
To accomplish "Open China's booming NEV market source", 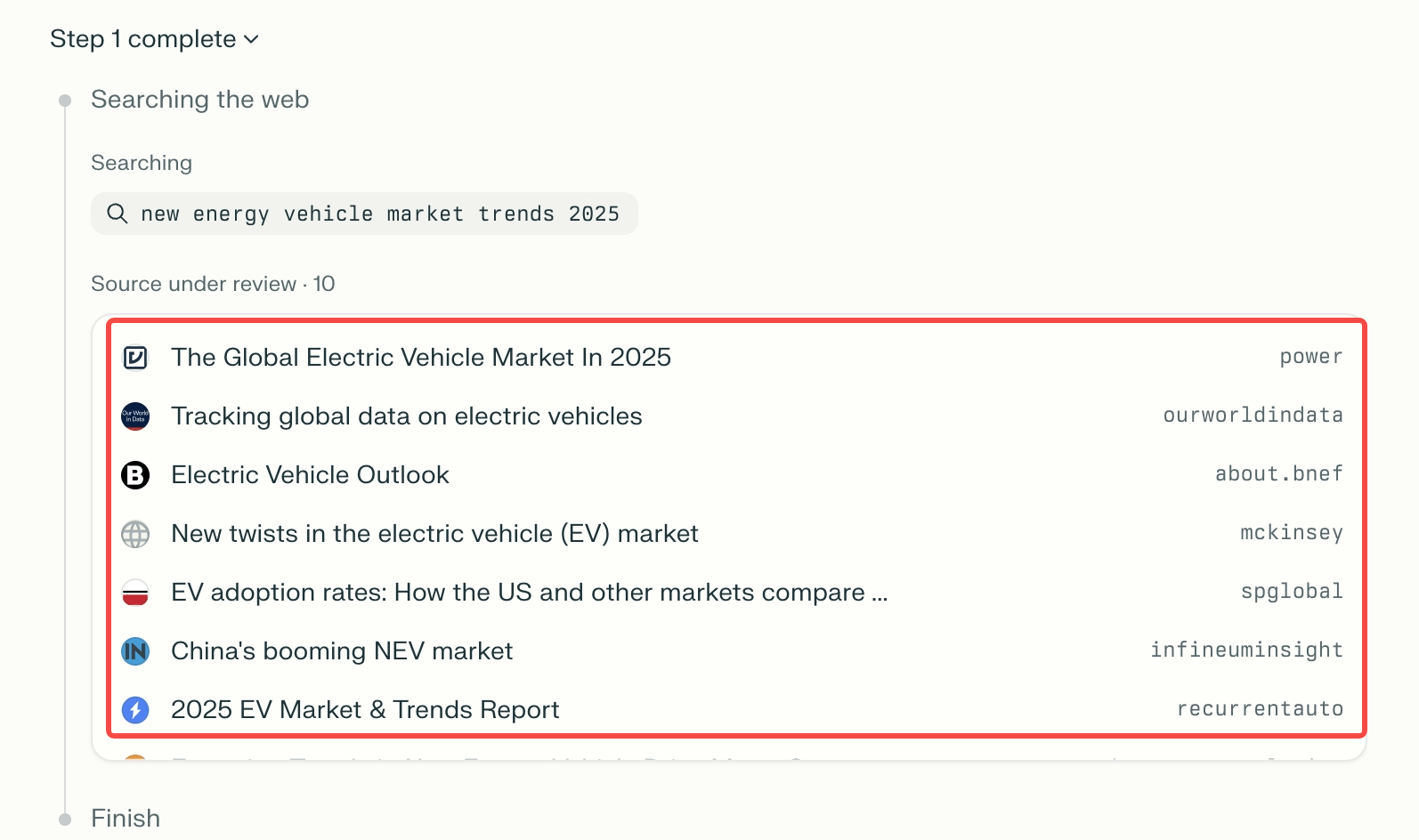I will pos(342,651).
